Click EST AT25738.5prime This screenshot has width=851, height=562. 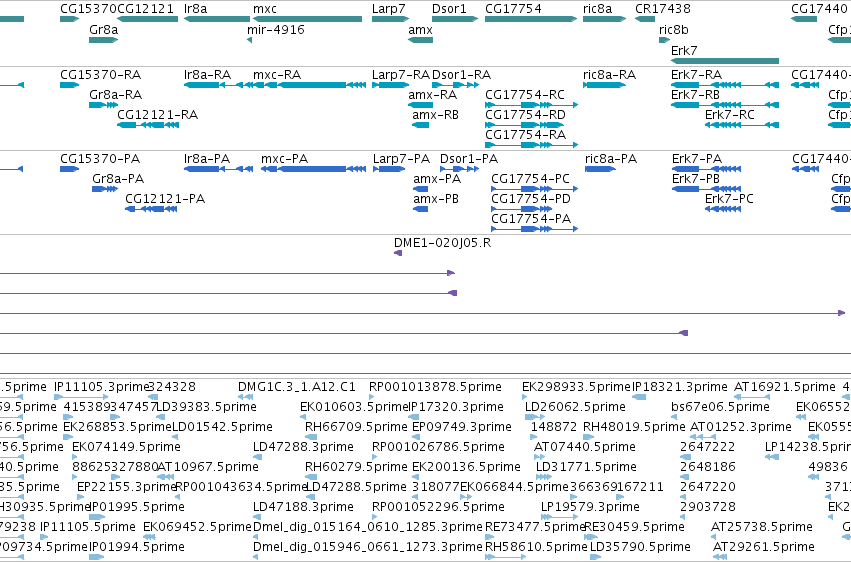(x=762, y=527)
